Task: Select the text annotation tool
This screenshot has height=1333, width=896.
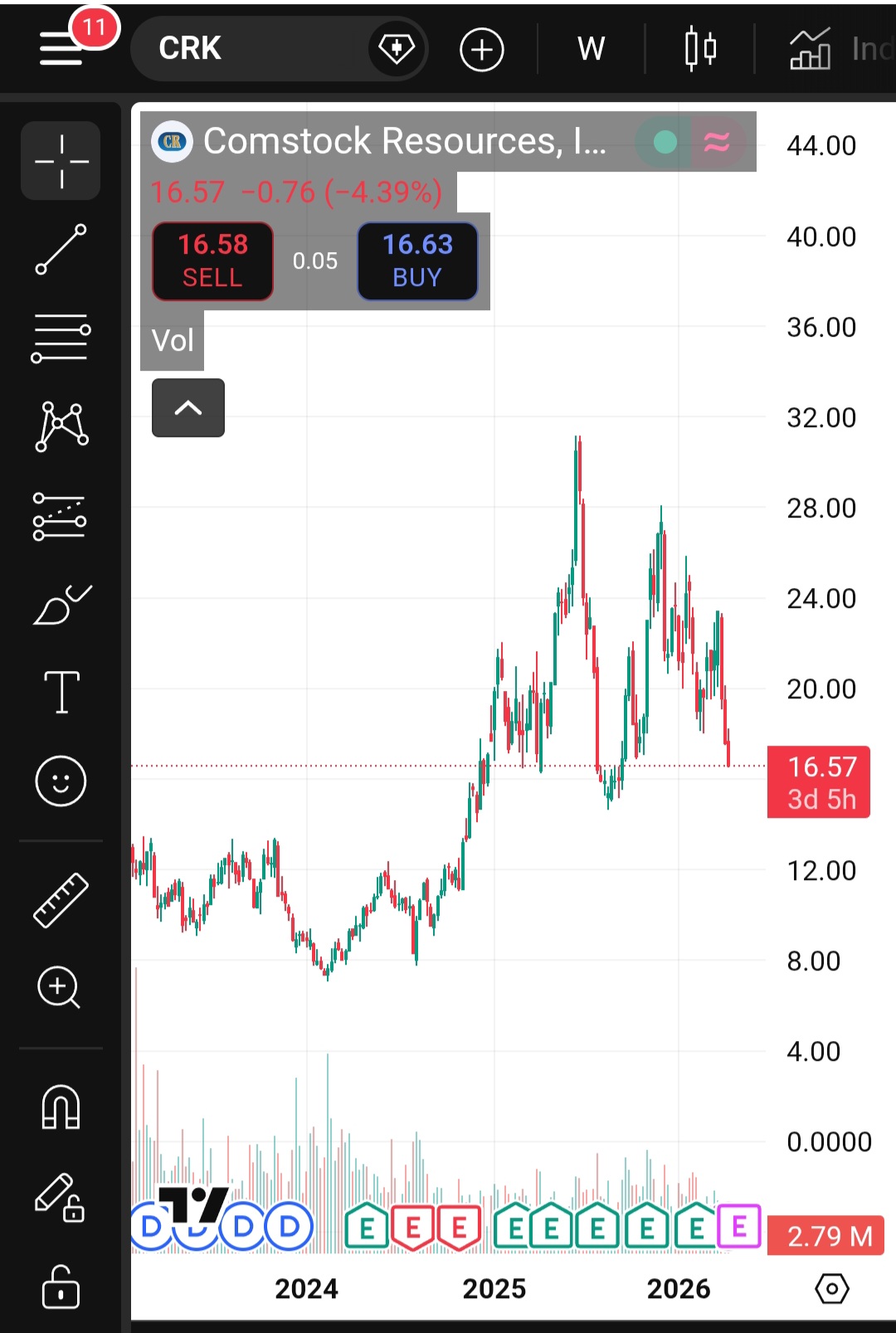Action: tap(61, 692)
